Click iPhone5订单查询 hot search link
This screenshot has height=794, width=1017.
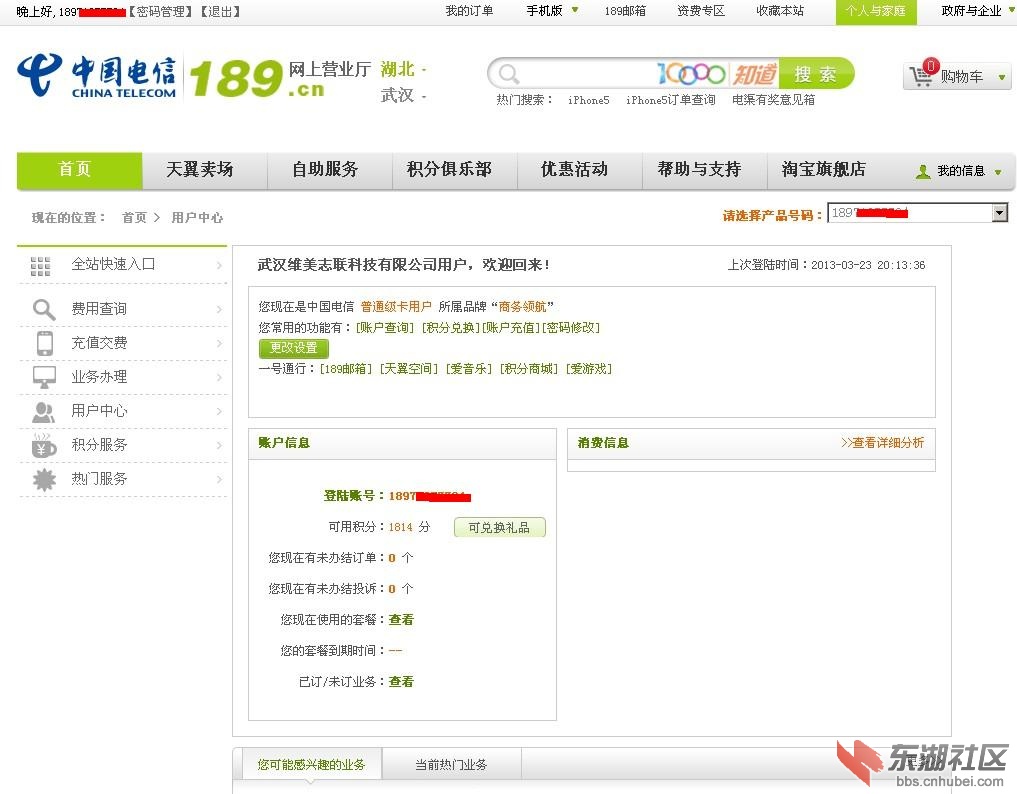[x=671, y=100]
